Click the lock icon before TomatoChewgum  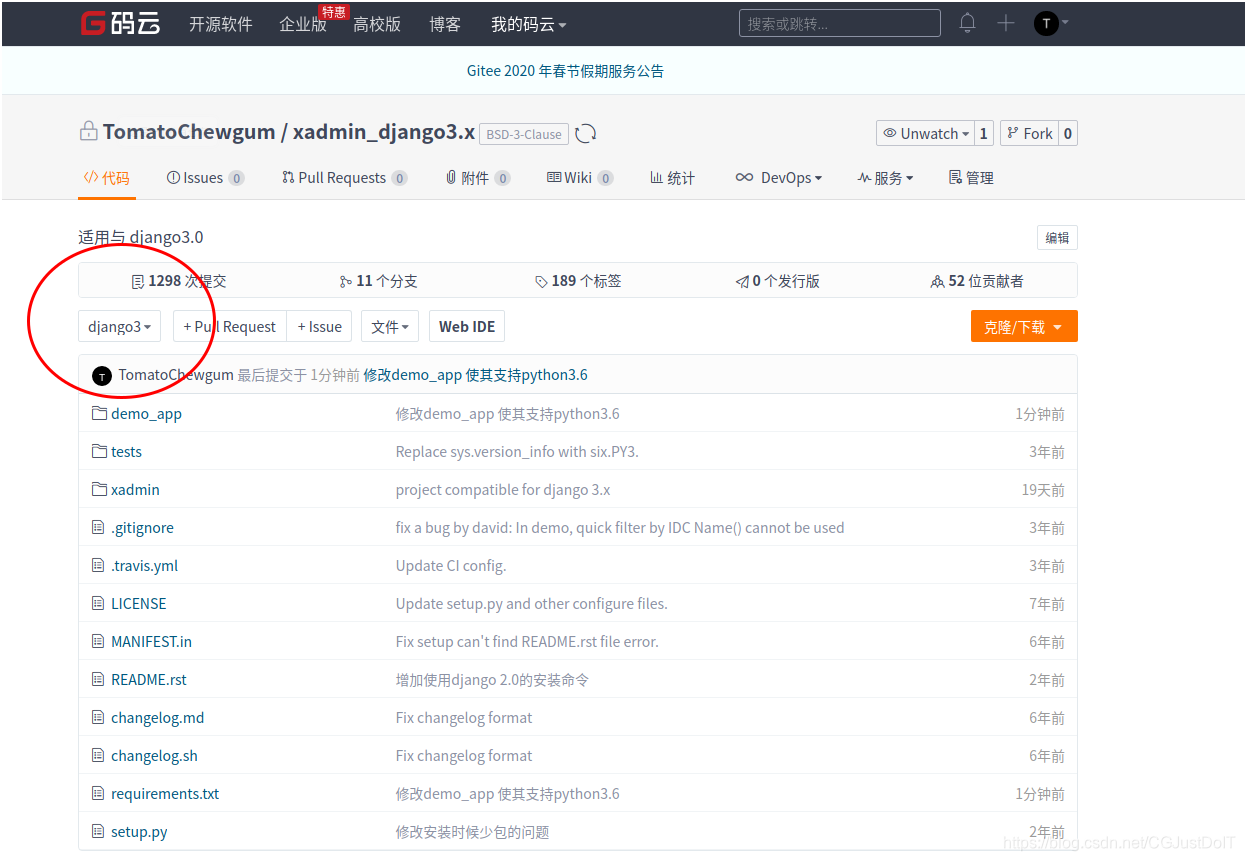89,132
